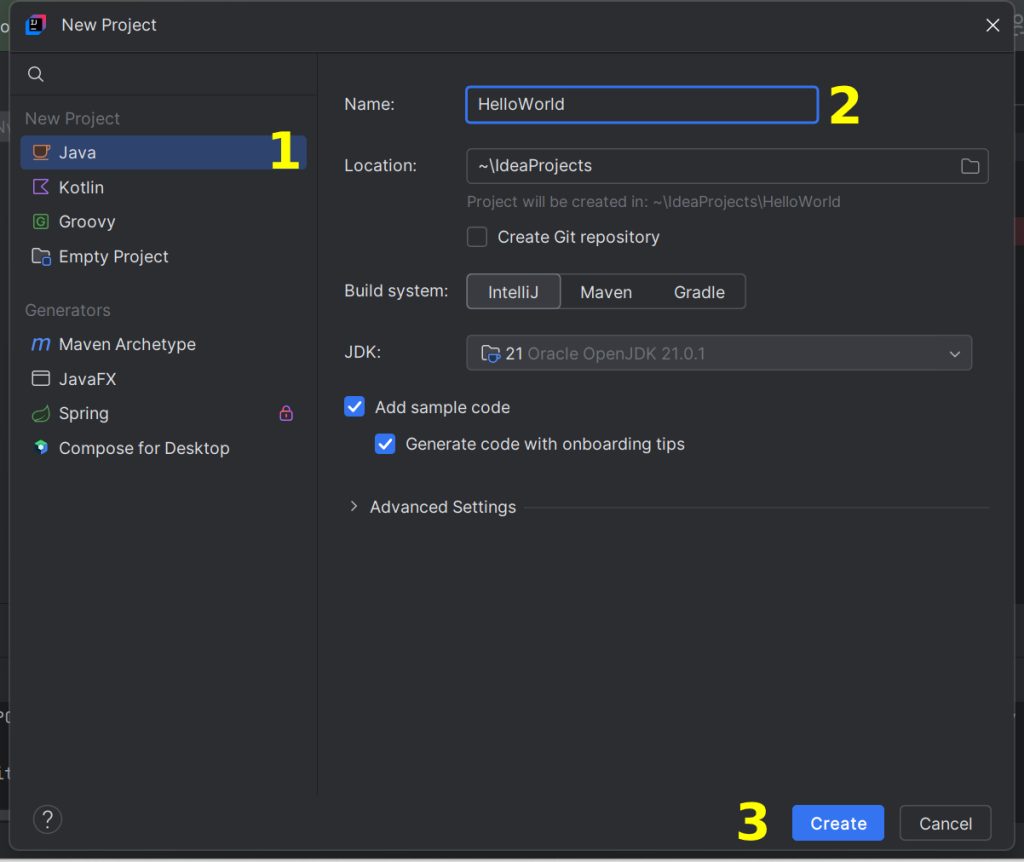Screen dimensions: 1024x862
Task: Click the Compose for Desktop icon
Action: 41,448
